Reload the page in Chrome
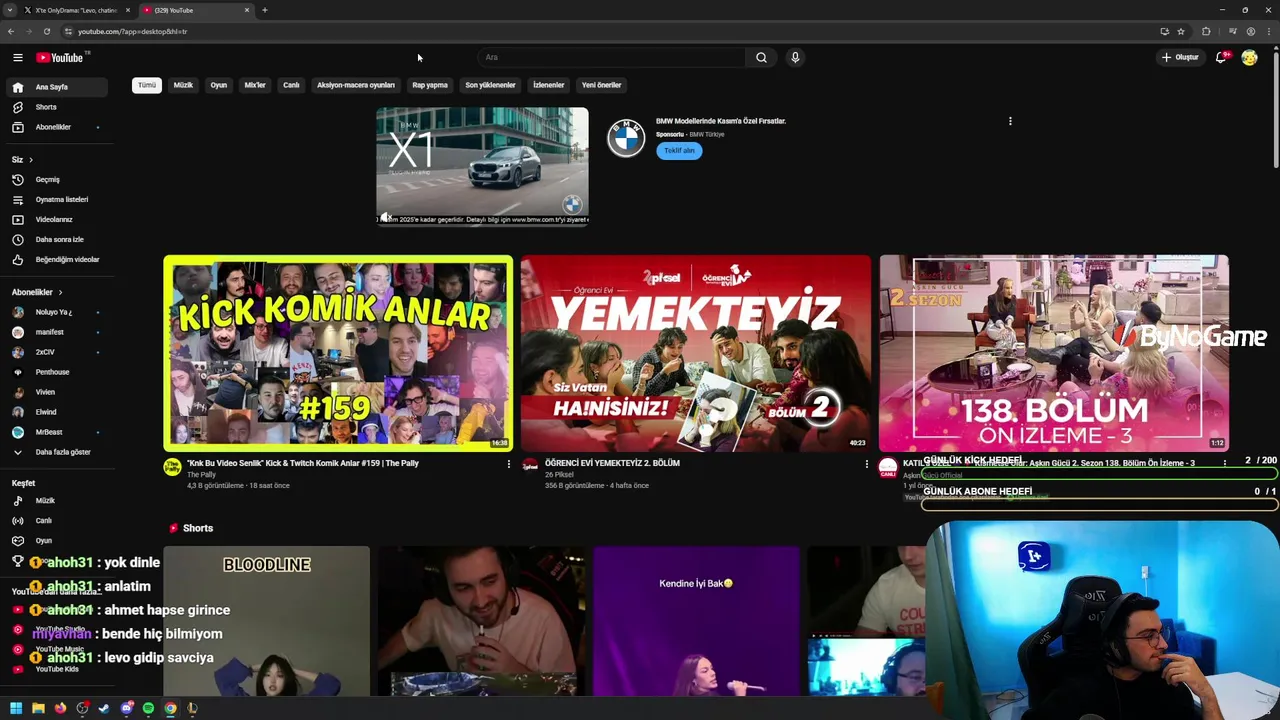Viewport: 1280px width, 720px height. tap(46, 31)
